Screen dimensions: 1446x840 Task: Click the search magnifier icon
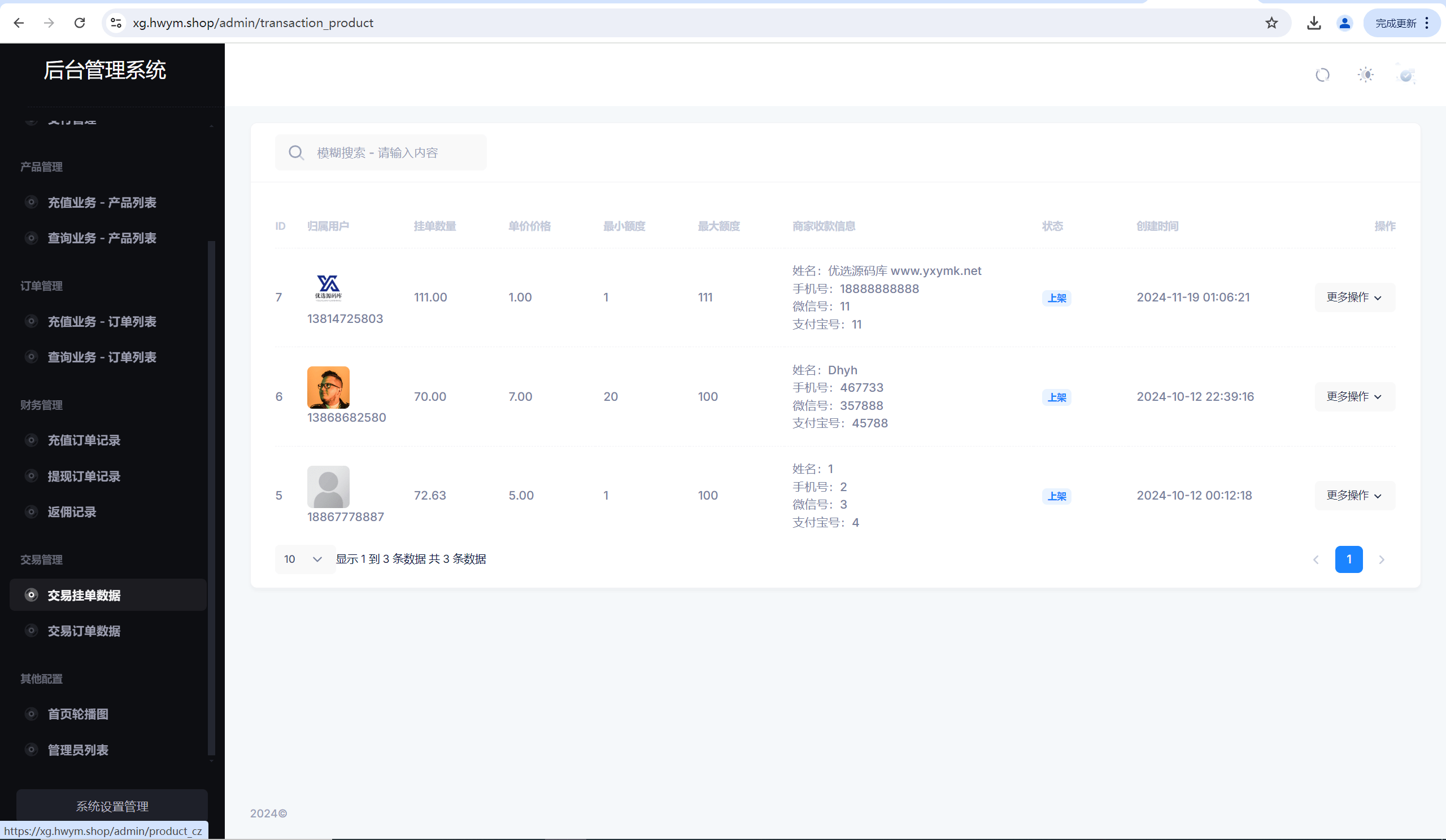click(296, 152)
